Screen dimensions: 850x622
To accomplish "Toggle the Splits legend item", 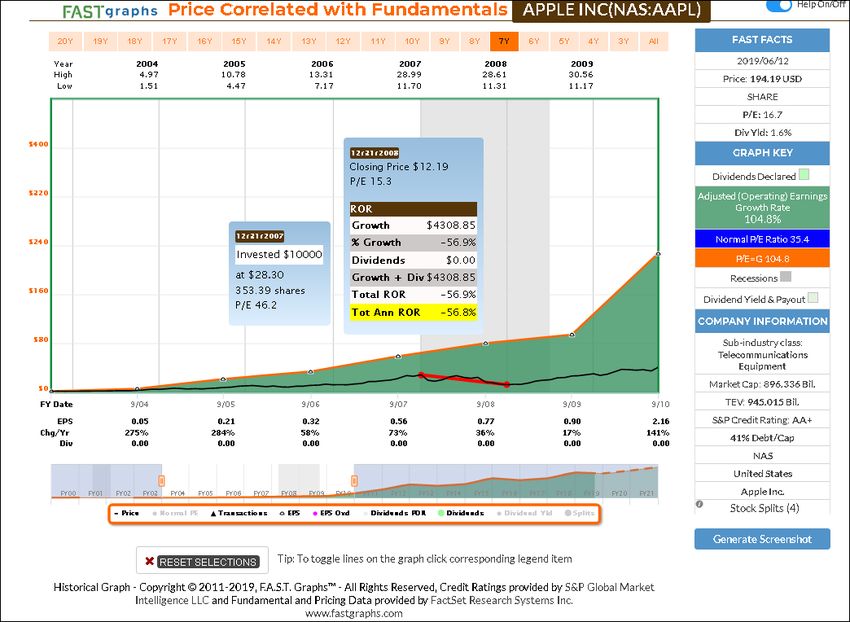I will pyautogui.click(x=579, y=513).
